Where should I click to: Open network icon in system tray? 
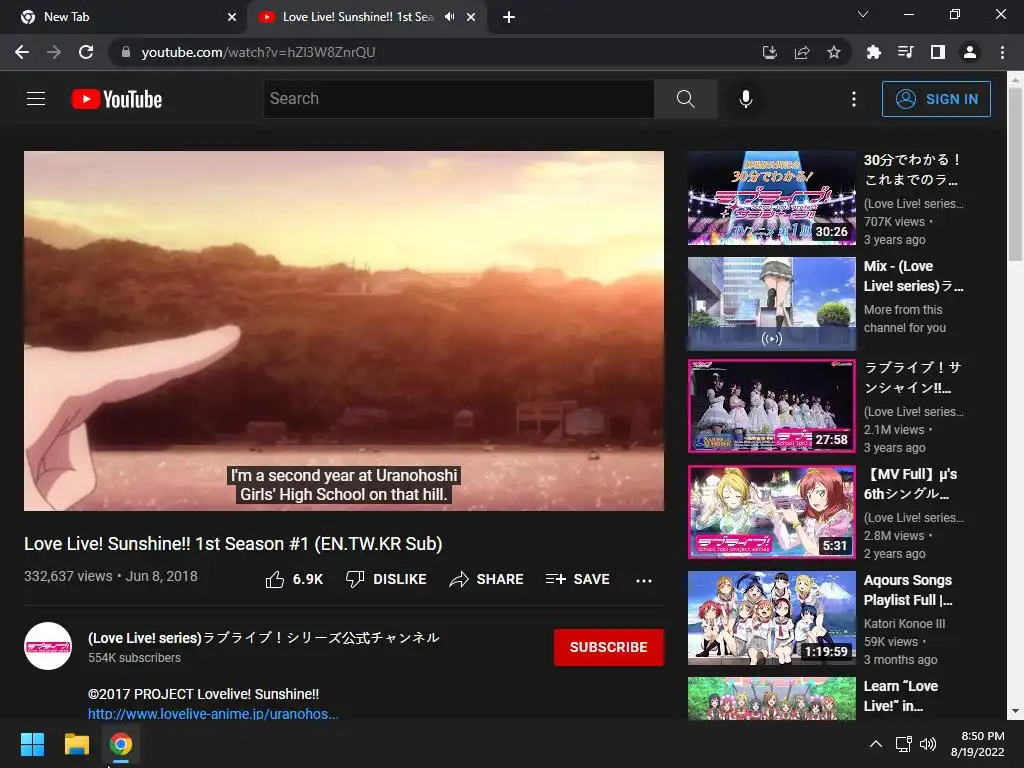pyautogui.click(x=904, y=744)
